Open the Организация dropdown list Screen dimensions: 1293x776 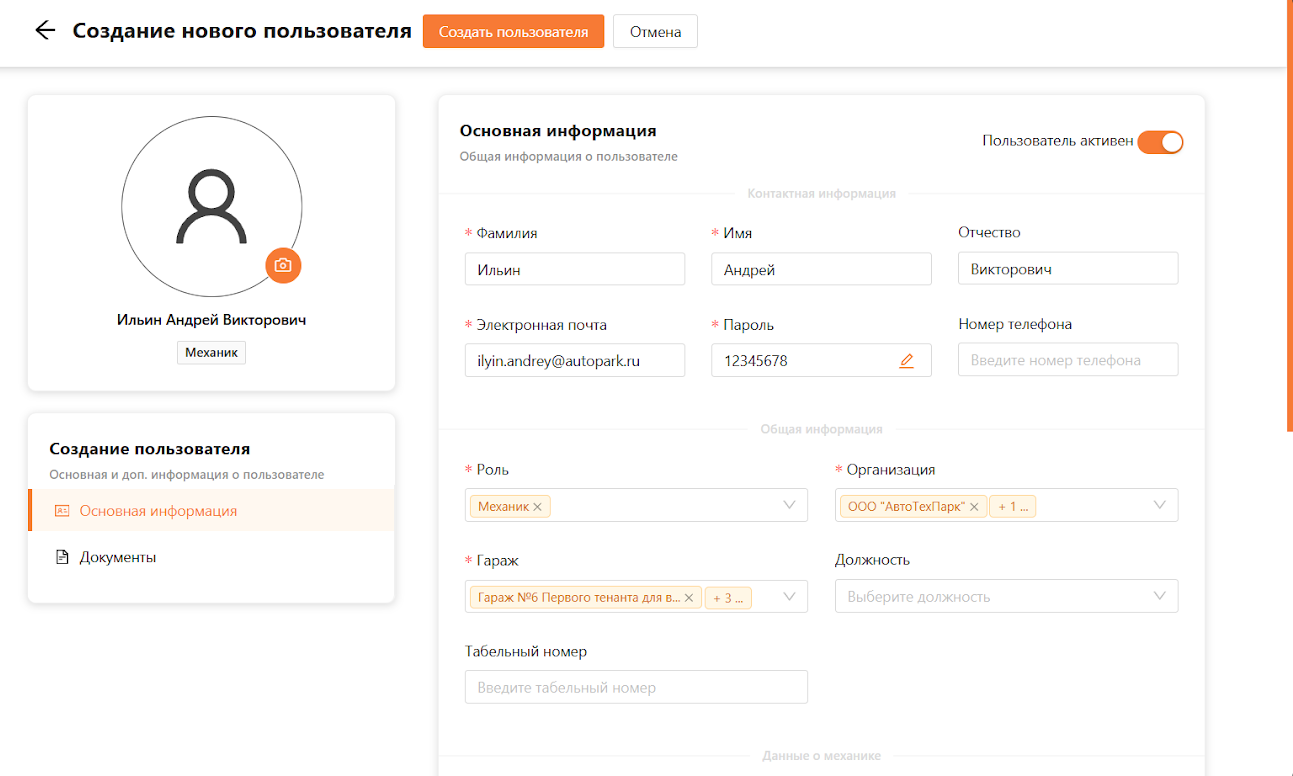point(1159,505)
